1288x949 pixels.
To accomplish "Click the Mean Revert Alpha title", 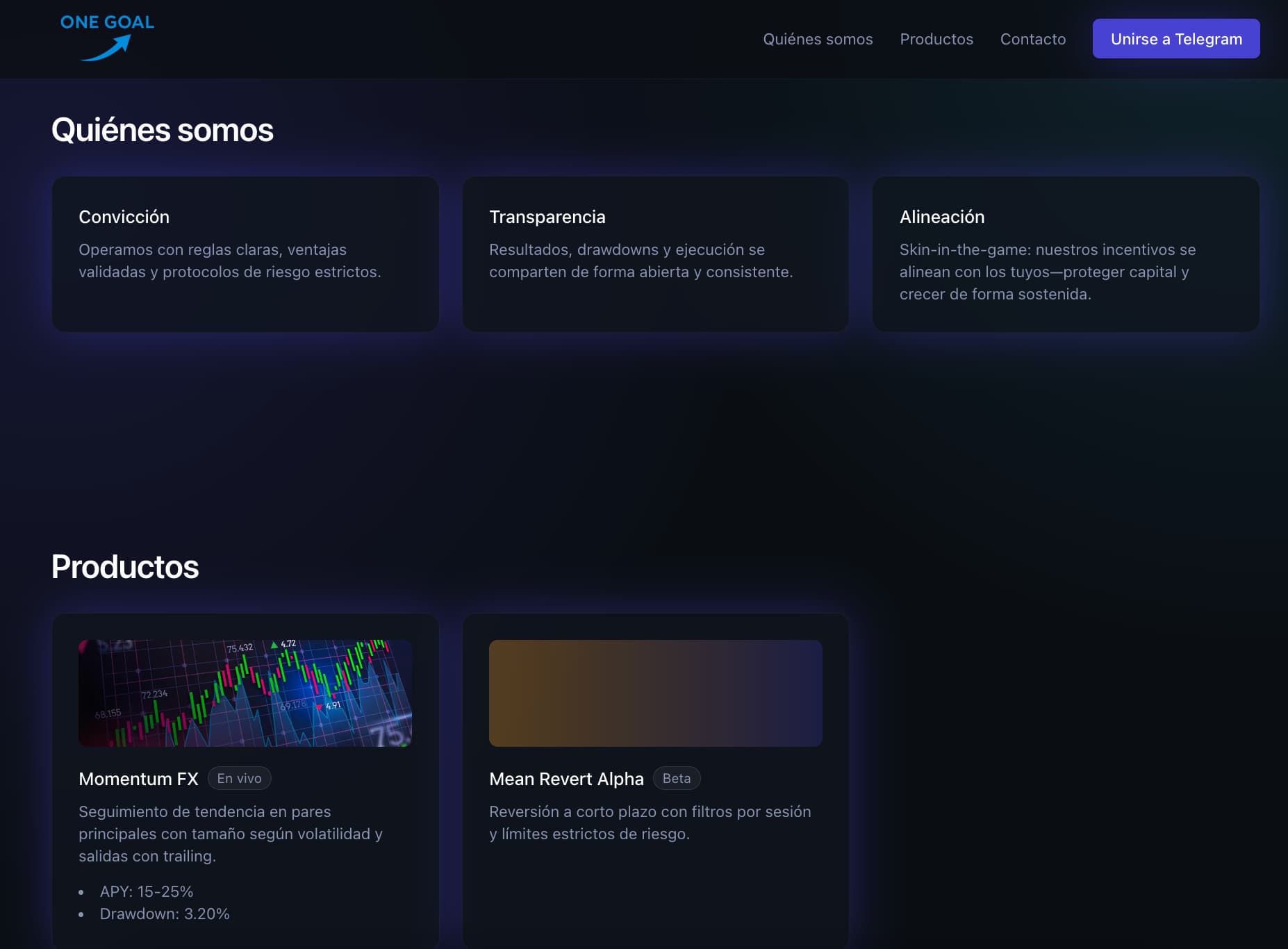I will click(x=566, y=779).
